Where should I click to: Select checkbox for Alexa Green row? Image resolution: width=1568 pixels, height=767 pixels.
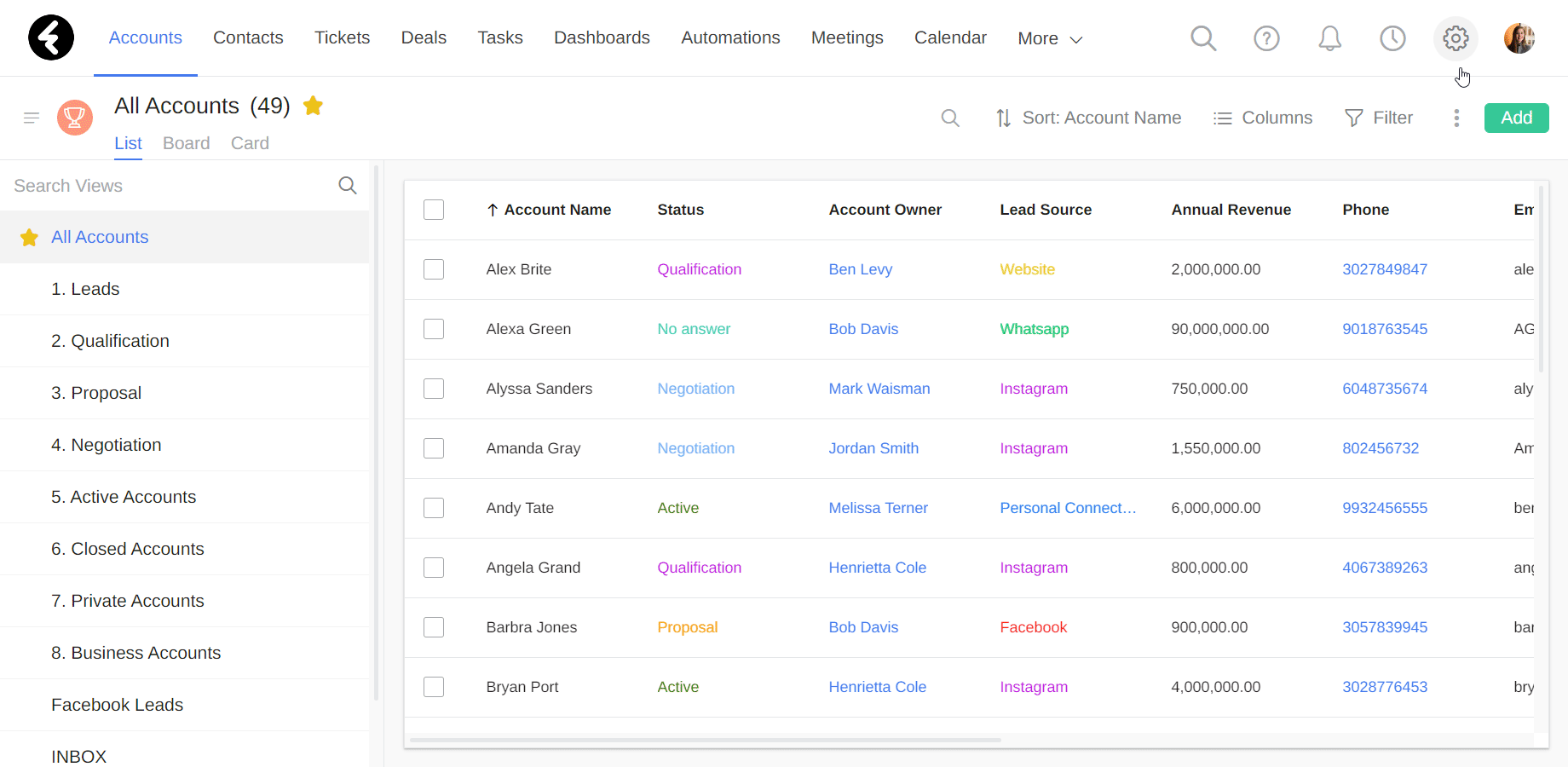pos(434,329)
